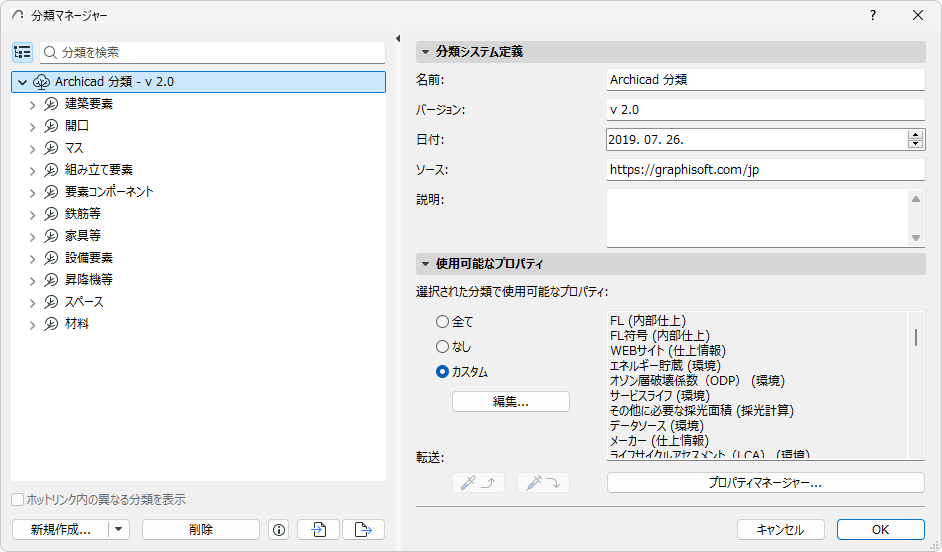Click the 説明 description text area

pos(757,217)
